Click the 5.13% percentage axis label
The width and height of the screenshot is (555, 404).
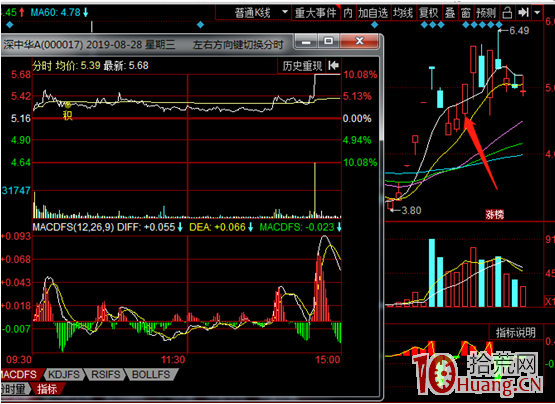coord(357,96)
